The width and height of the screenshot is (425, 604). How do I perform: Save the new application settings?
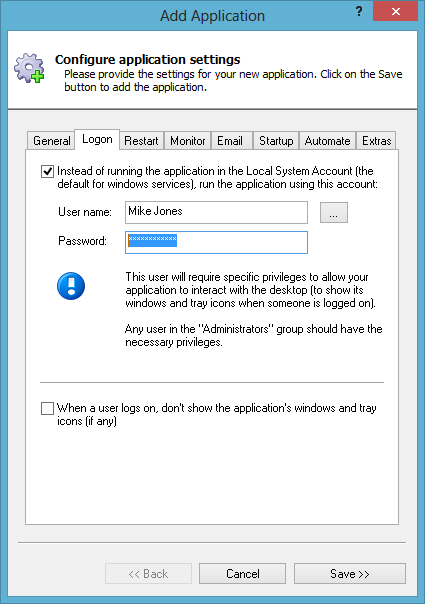[350, 574]
